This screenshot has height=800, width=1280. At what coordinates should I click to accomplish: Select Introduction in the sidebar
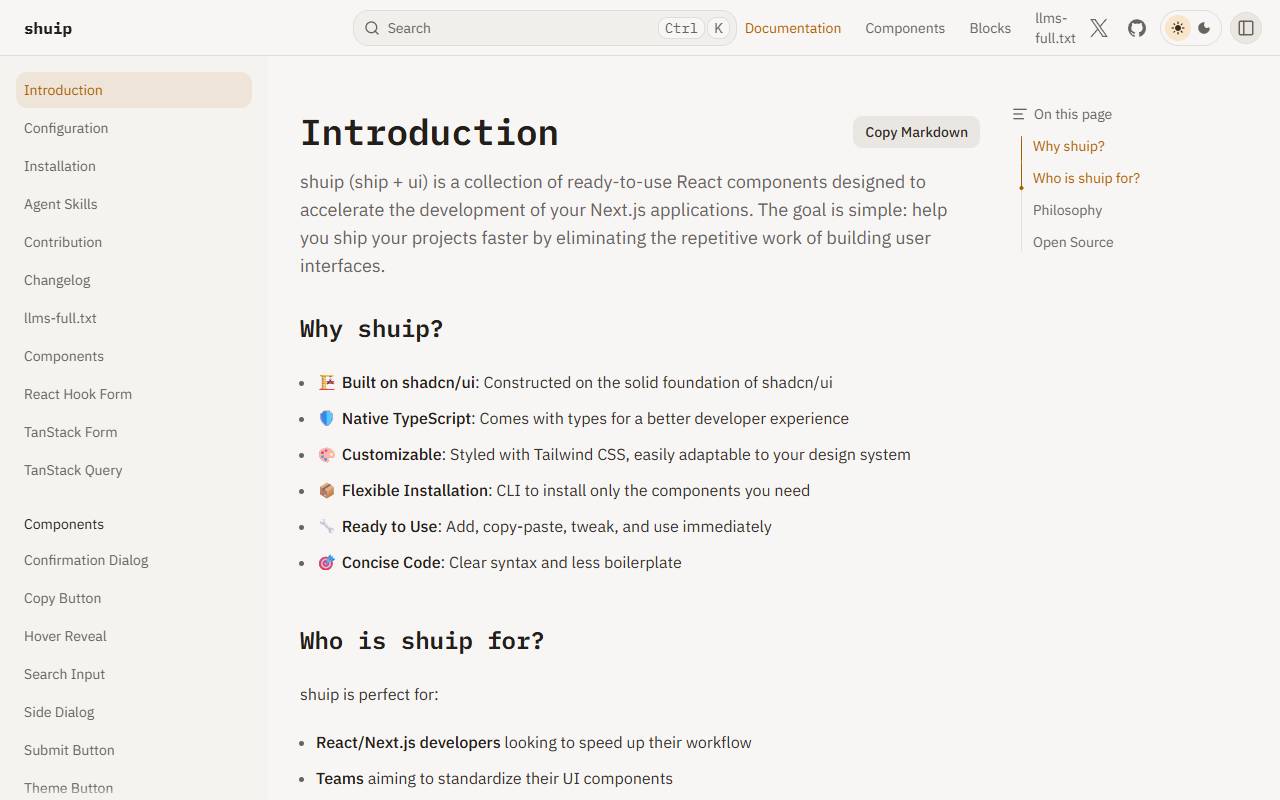(x=134, y=90)
